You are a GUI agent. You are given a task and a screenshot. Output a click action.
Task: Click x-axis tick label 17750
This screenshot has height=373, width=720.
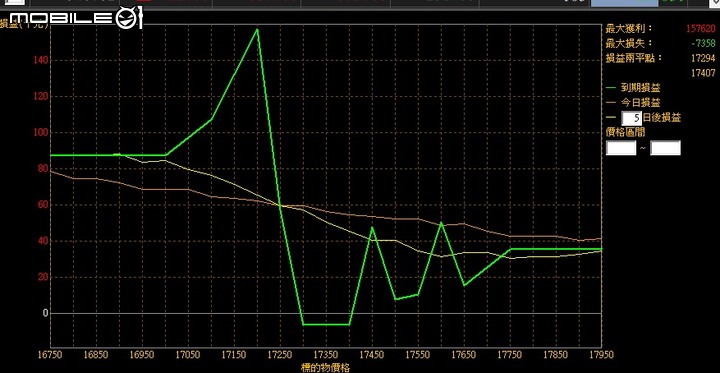coord(510,355)
